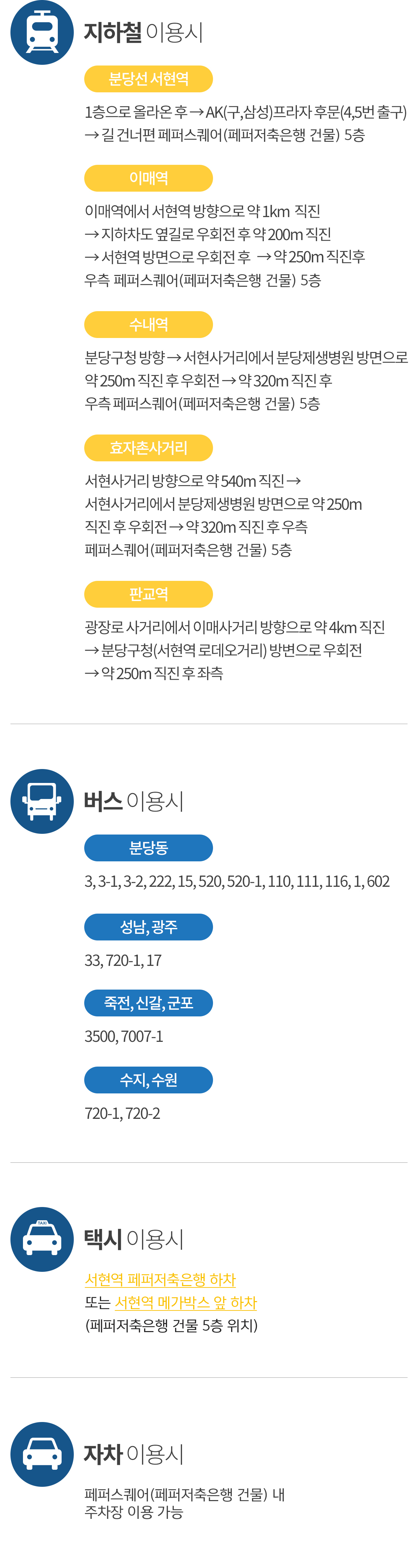Image resolution: width=418 pixels, height=1568 pixels.
Task: Click the 분당동 bus numbers list
Action: coord(237,882)
